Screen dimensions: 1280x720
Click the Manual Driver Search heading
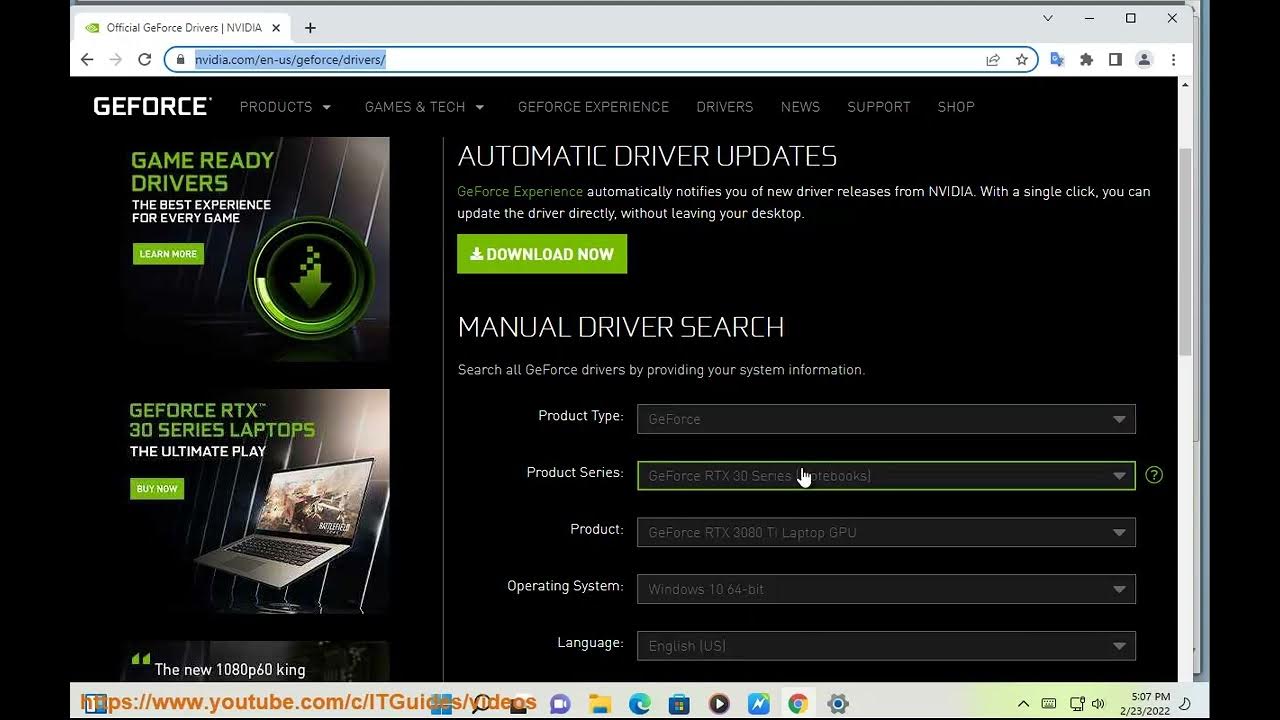[621, 327]
